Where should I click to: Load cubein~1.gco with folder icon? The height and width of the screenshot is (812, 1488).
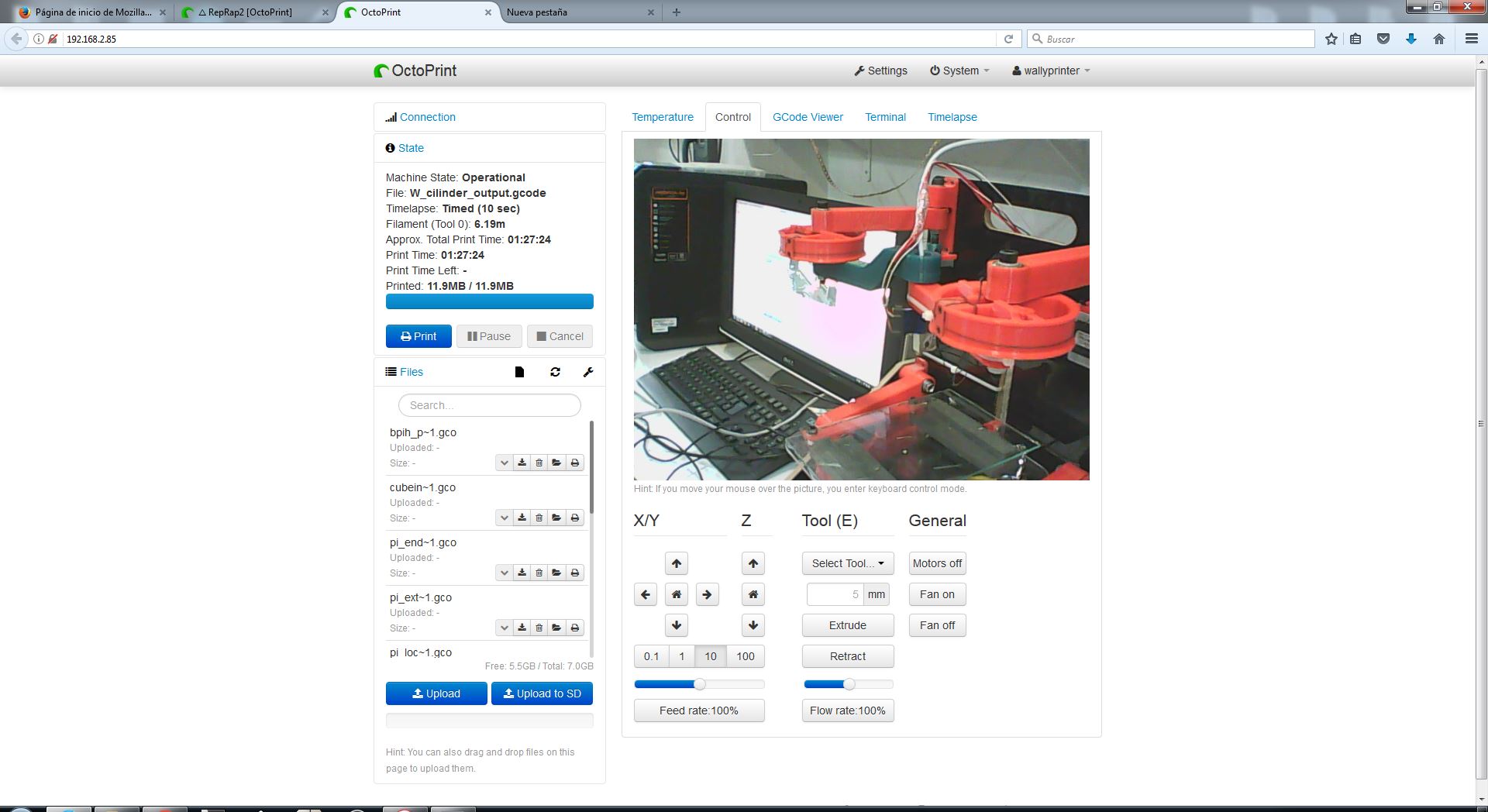coord(556,518)
